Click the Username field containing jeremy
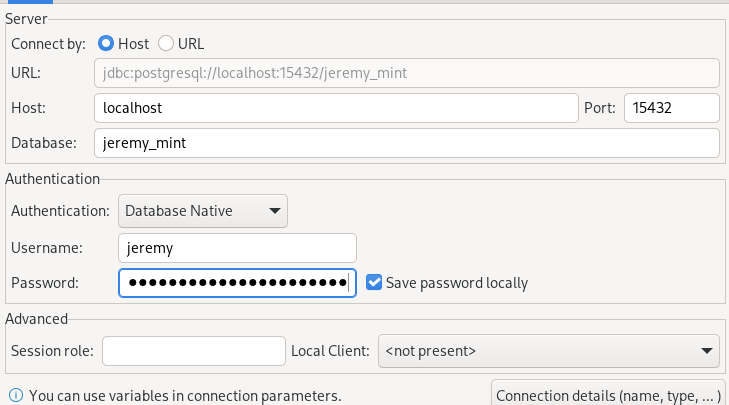Screen dimensions: 729x405 pos(237,248)
